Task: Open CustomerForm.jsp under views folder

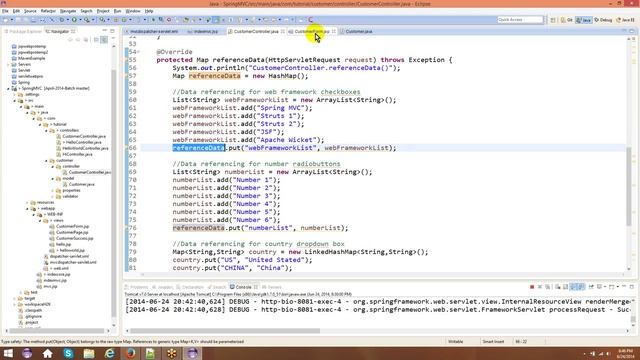Action: pos(69,226)
